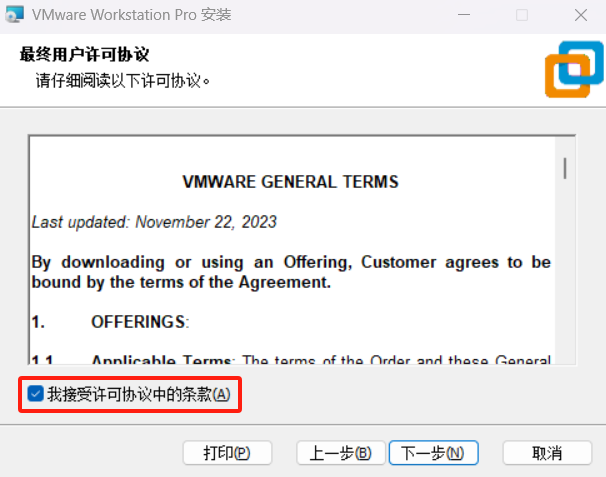Click the 我接受许可协议中的条款(A) label text
Viewport: 606px width, 477px height.
[x=139, y=394]
